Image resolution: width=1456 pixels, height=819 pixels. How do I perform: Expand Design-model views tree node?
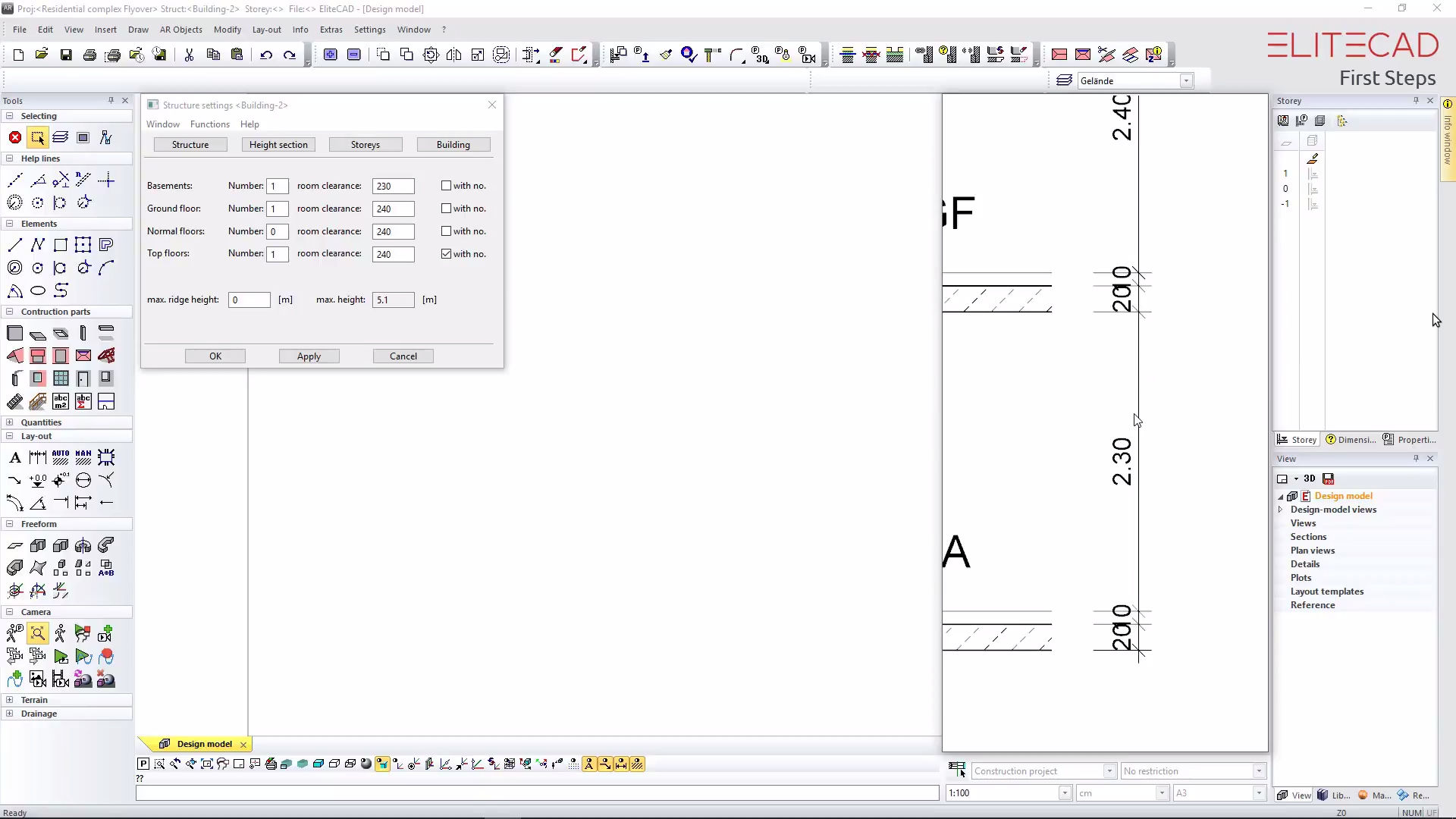[1281, 510]
